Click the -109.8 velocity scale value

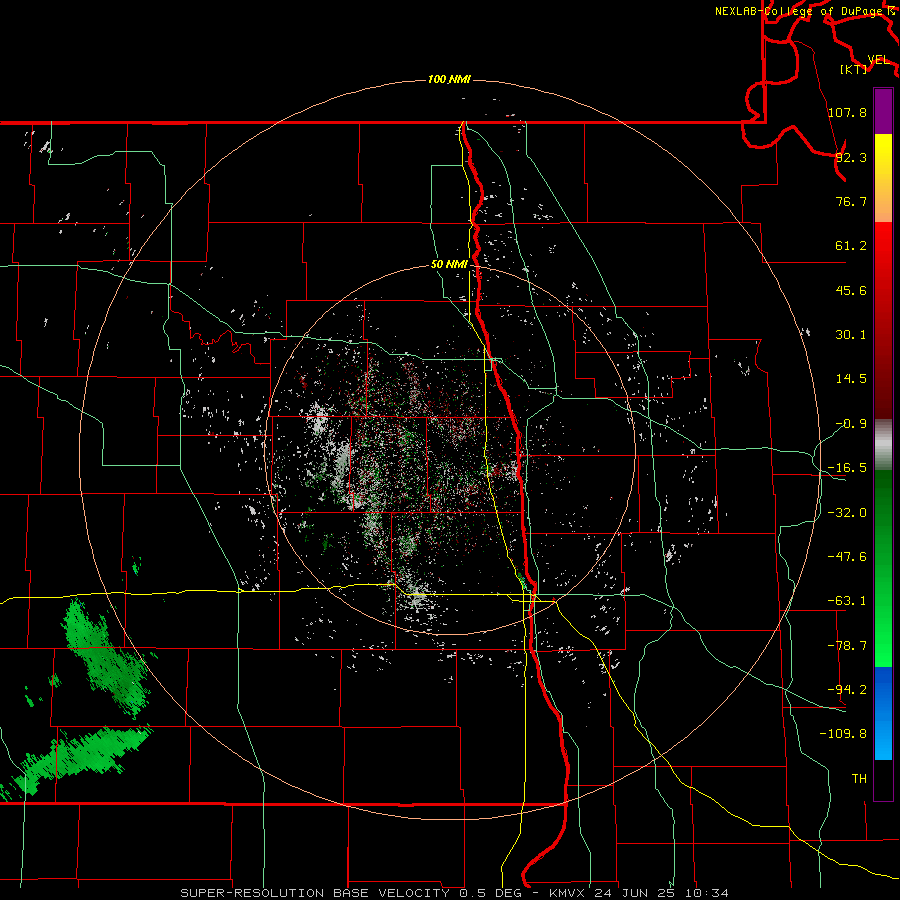click(x=843, y=734)
